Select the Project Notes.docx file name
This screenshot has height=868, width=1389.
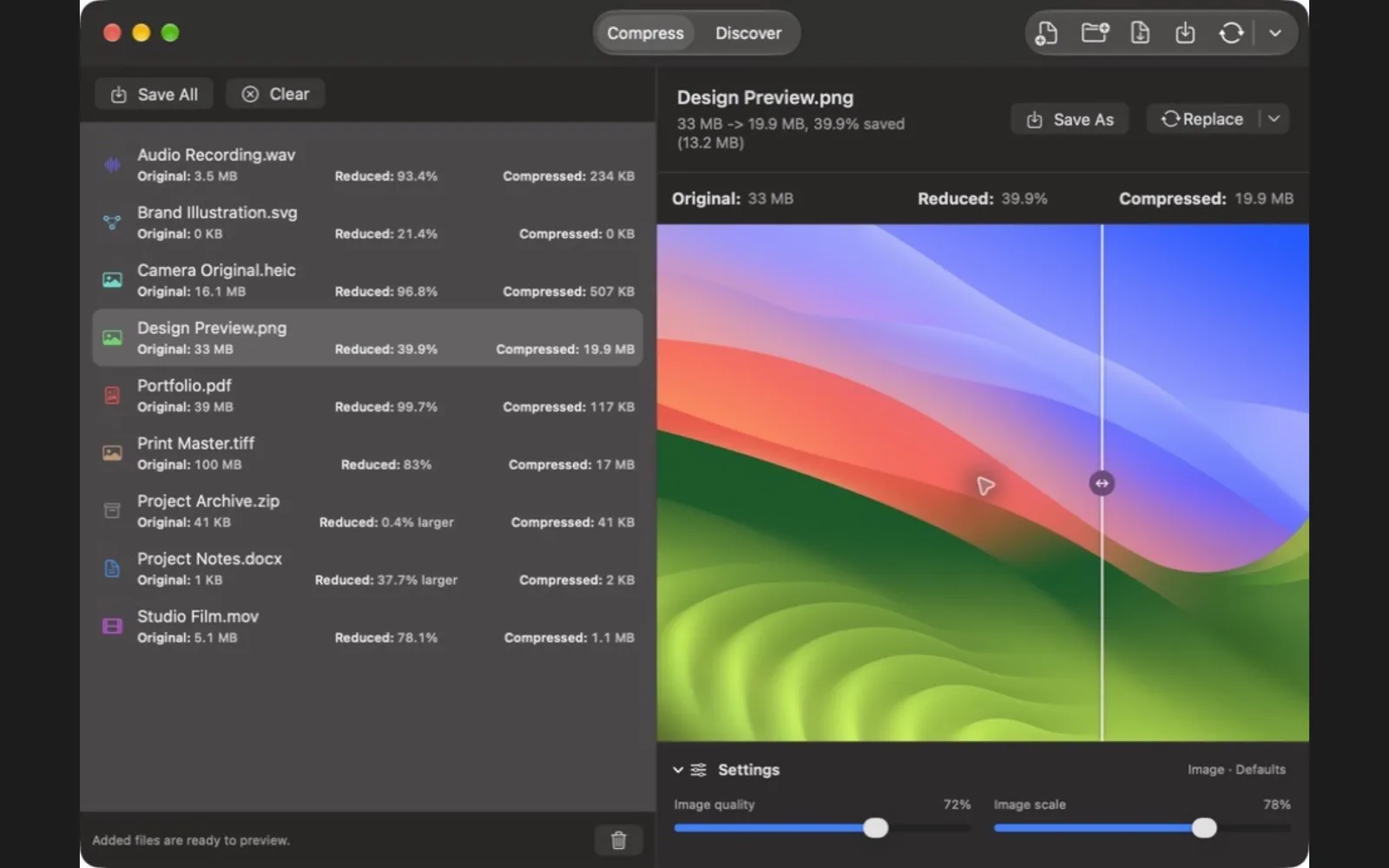click(x=209, y=558)
